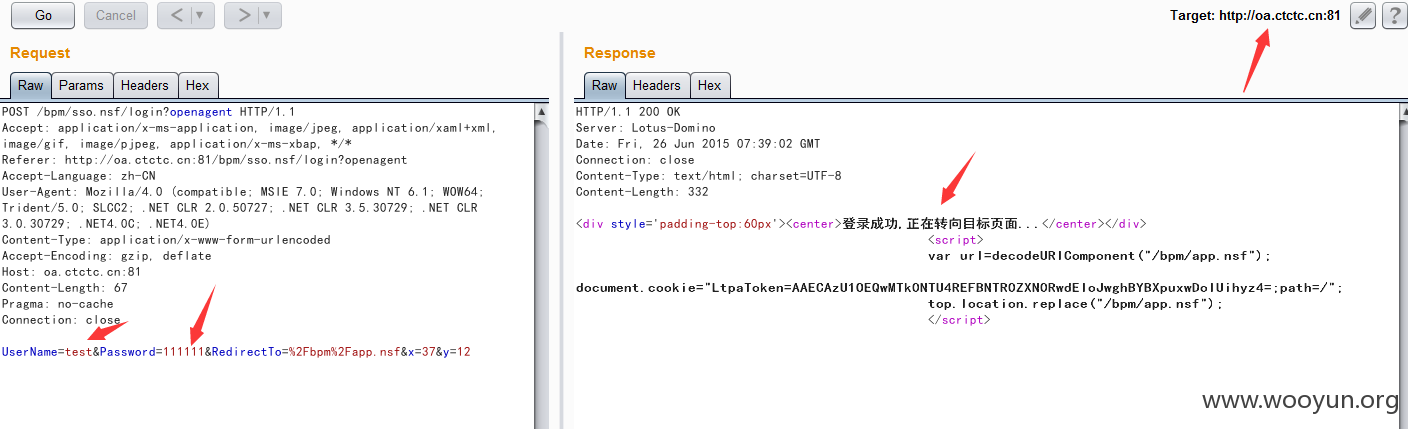
Task: Select the Request Raw tab
Action: 31,86
